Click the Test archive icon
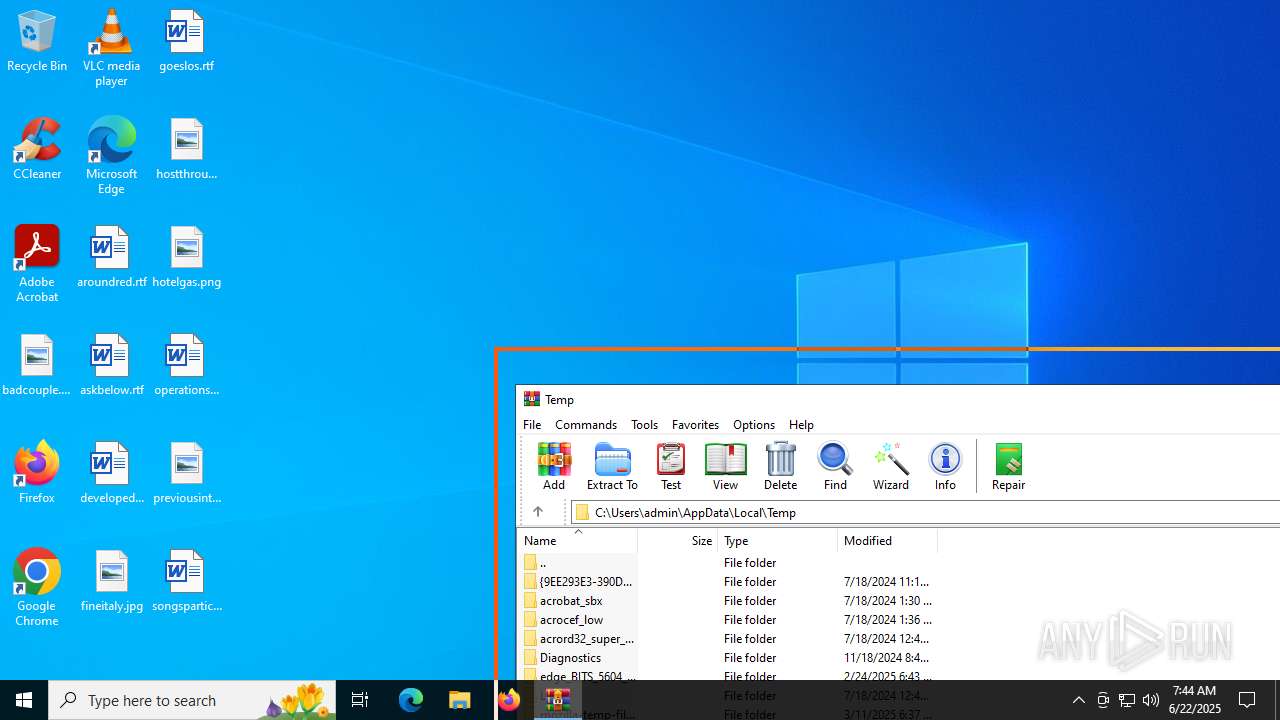 pyautogui.click(x=670, y=466)
